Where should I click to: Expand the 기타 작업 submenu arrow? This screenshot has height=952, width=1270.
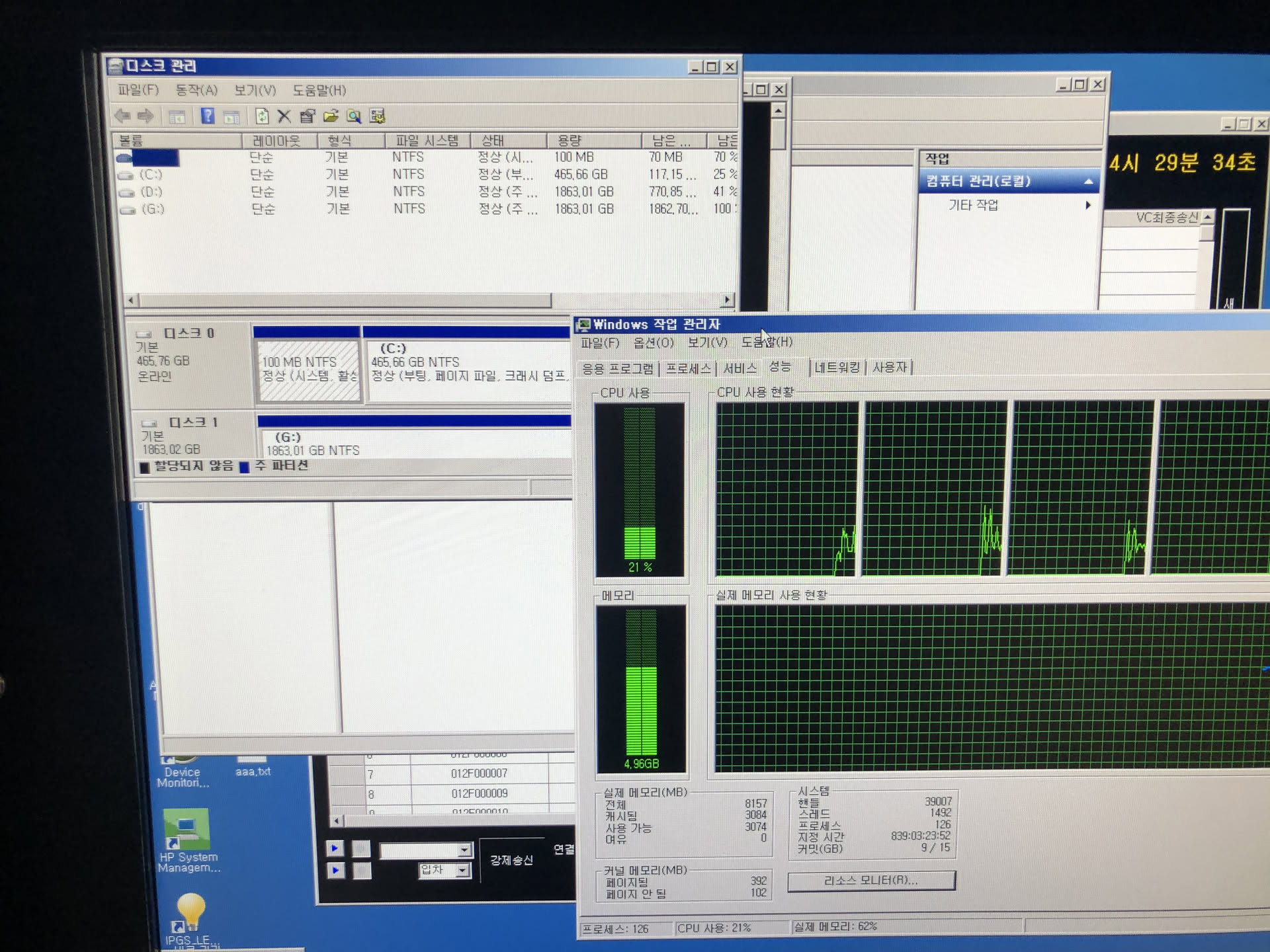click(x=1088, y=206)
